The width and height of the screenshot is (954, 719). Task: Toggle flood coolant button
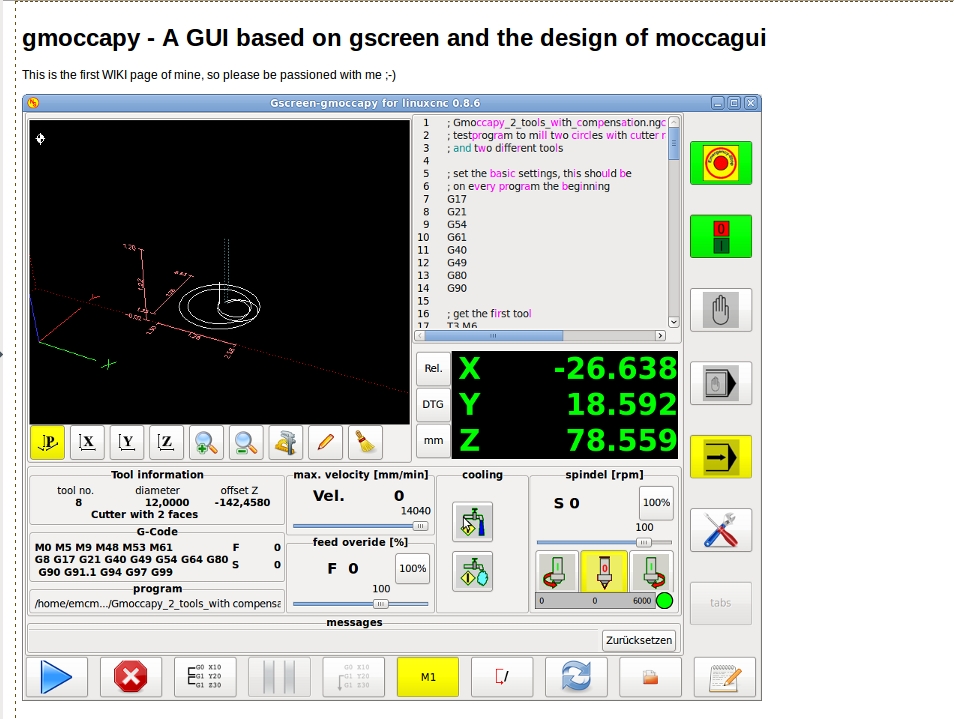click(473, 522)
